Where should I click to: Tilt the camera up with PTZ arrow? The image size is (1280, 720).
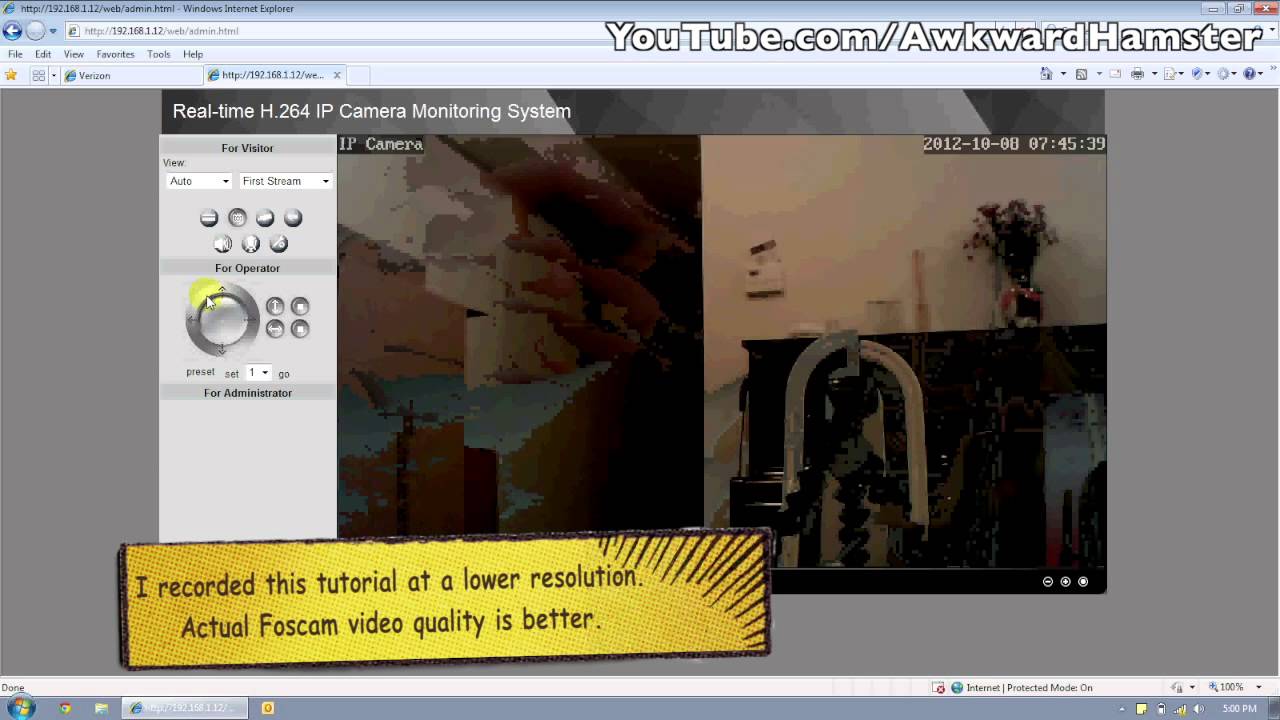[222, 290]
